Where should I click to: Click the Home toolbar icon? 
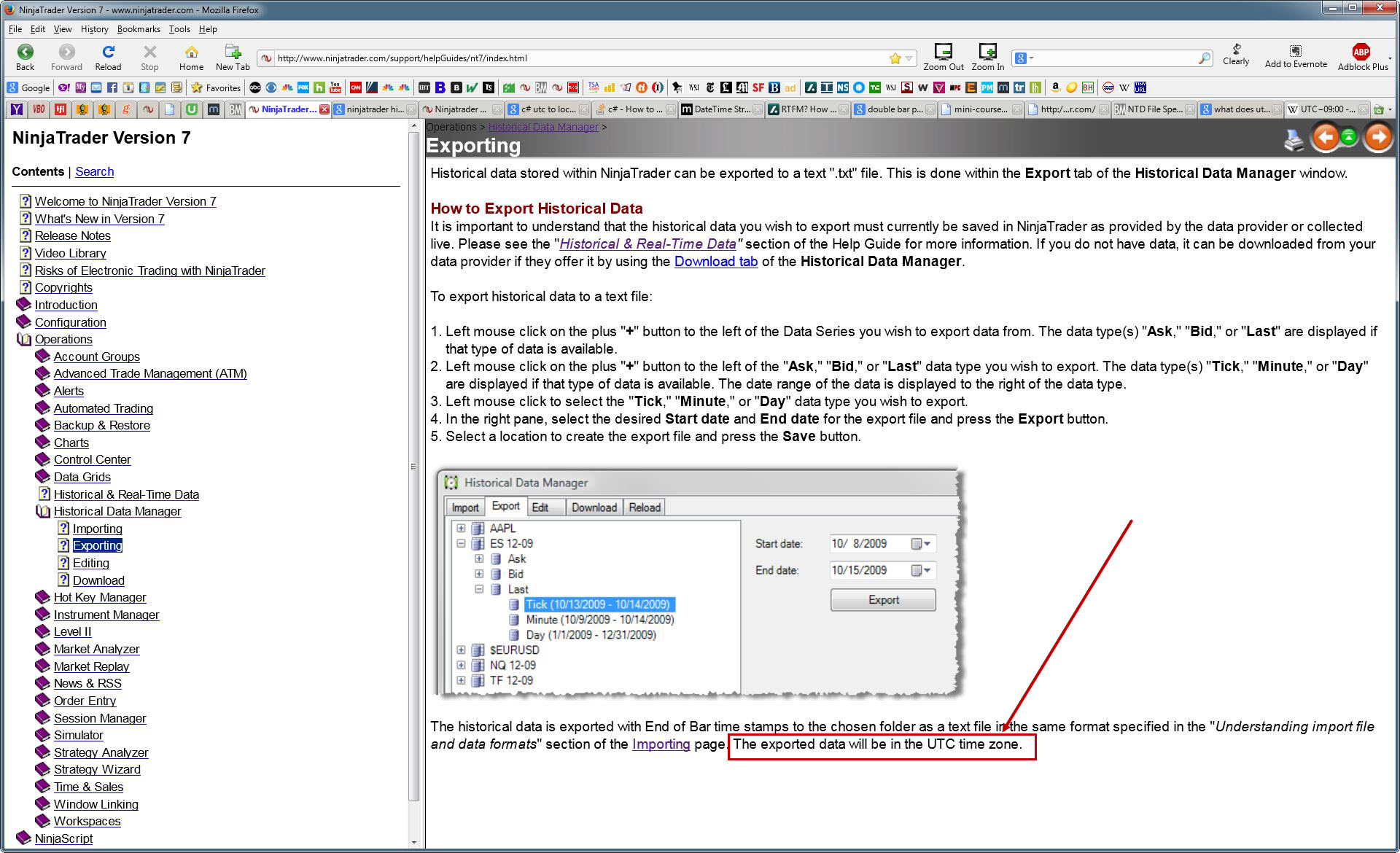pyautogui.click(x=191, y=52)
